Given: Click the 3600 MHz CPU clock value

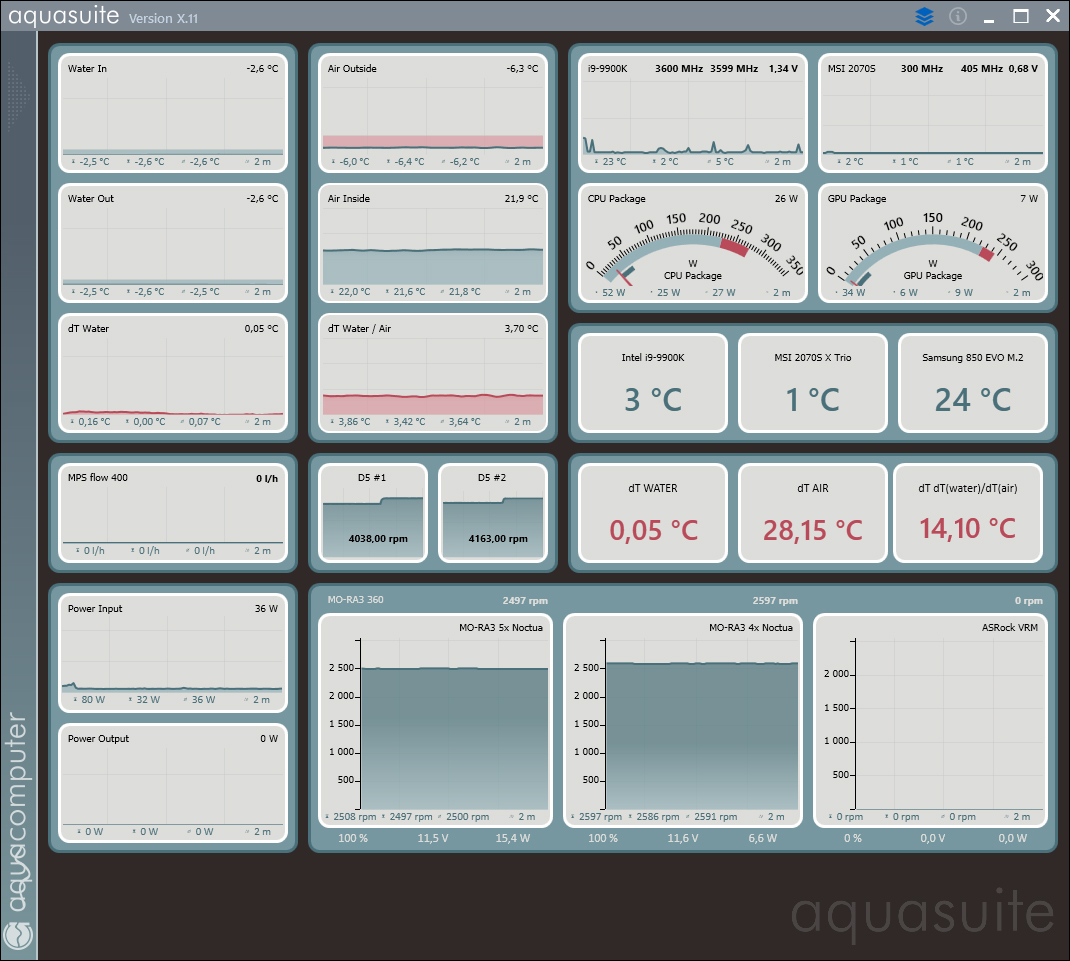Looking at the screenshot, I should tap(678, 68).
